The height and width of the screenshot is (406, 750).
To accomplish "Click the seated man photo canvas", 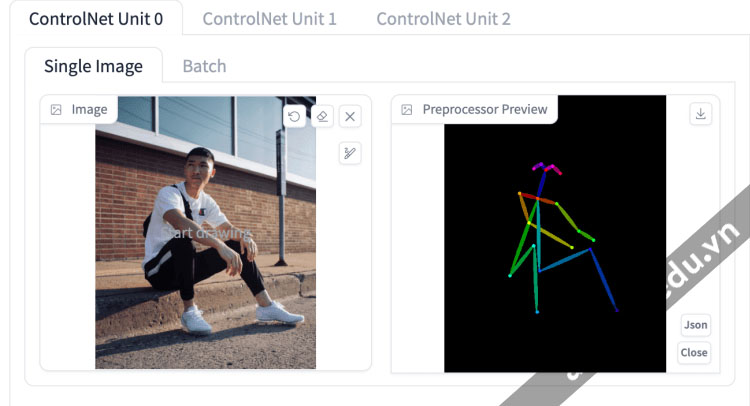I will [x=205, y=232].
